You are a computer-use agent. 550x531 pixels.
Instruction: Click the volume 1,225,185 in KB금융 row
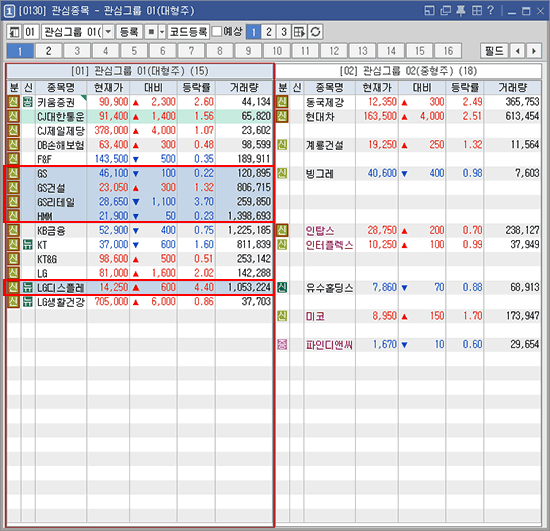(x=249, y=230)
